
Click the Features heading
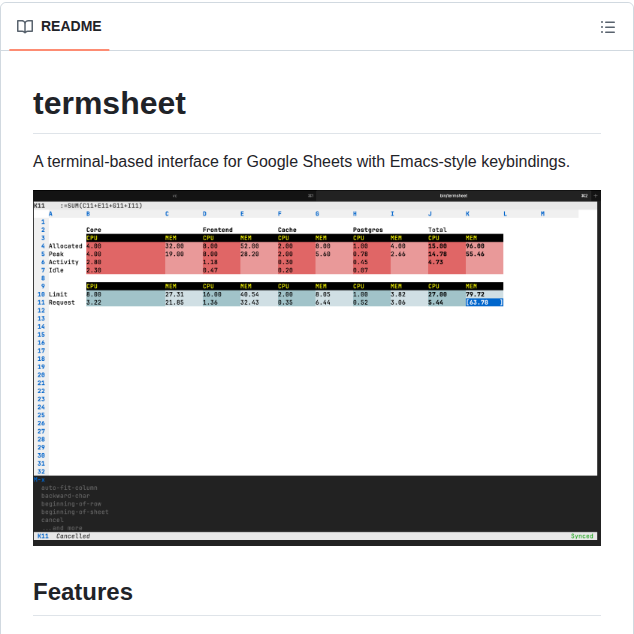tap(83, 591)
